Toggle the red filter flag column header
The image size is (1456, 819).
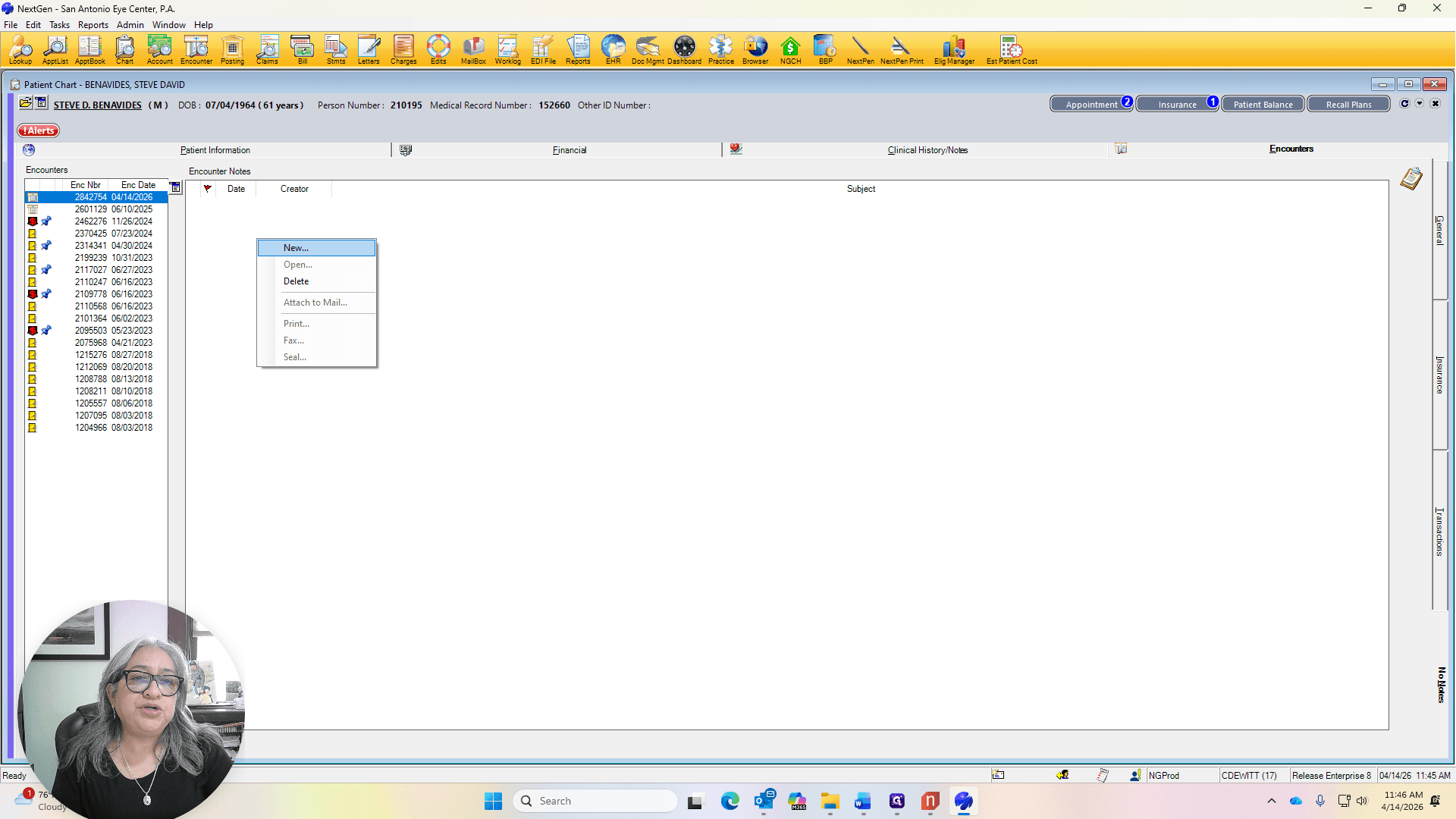click(x=207, y=189)
